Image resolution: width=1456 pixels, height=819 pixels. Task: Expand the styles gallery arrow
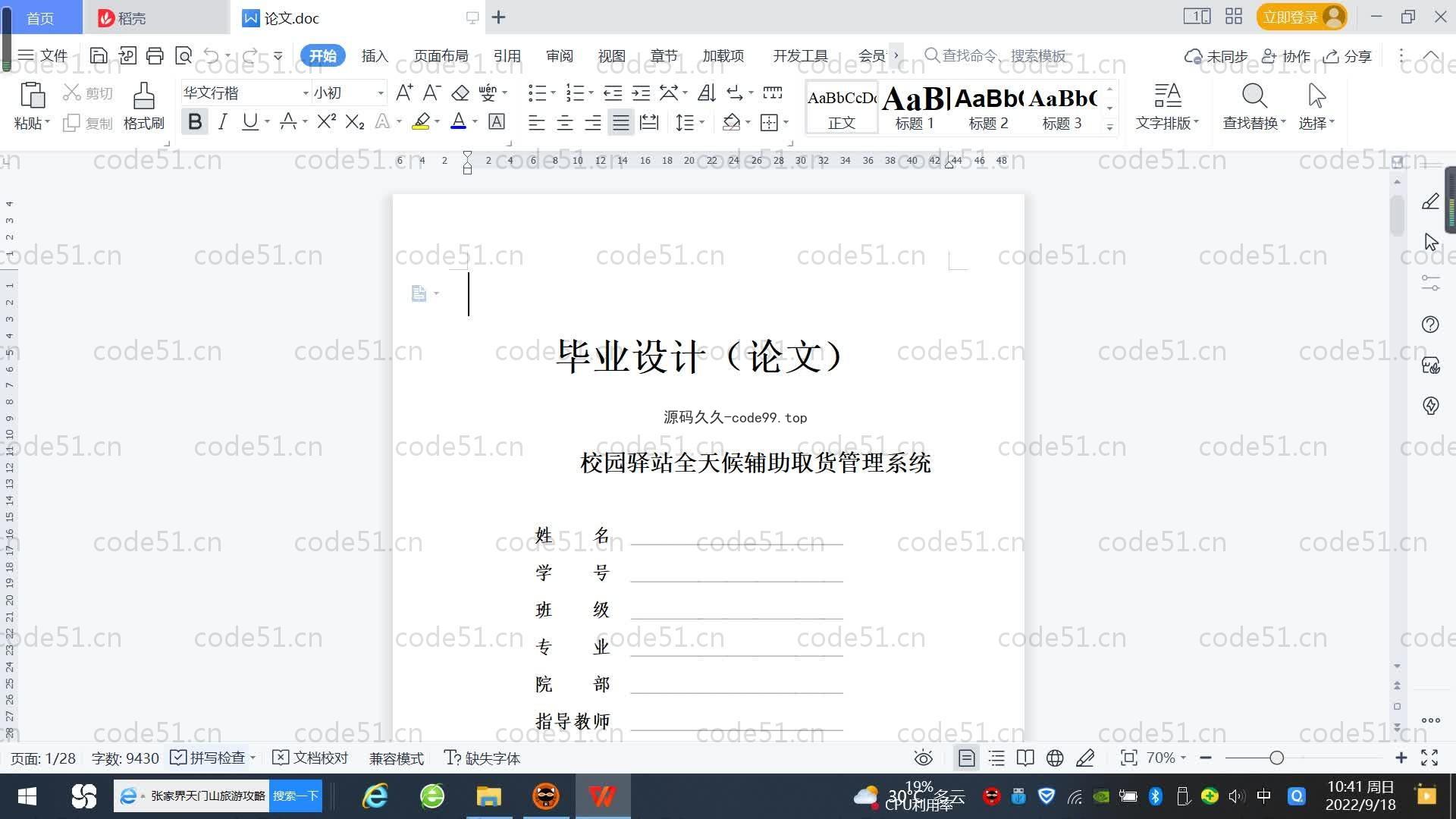coord(1109,127)
